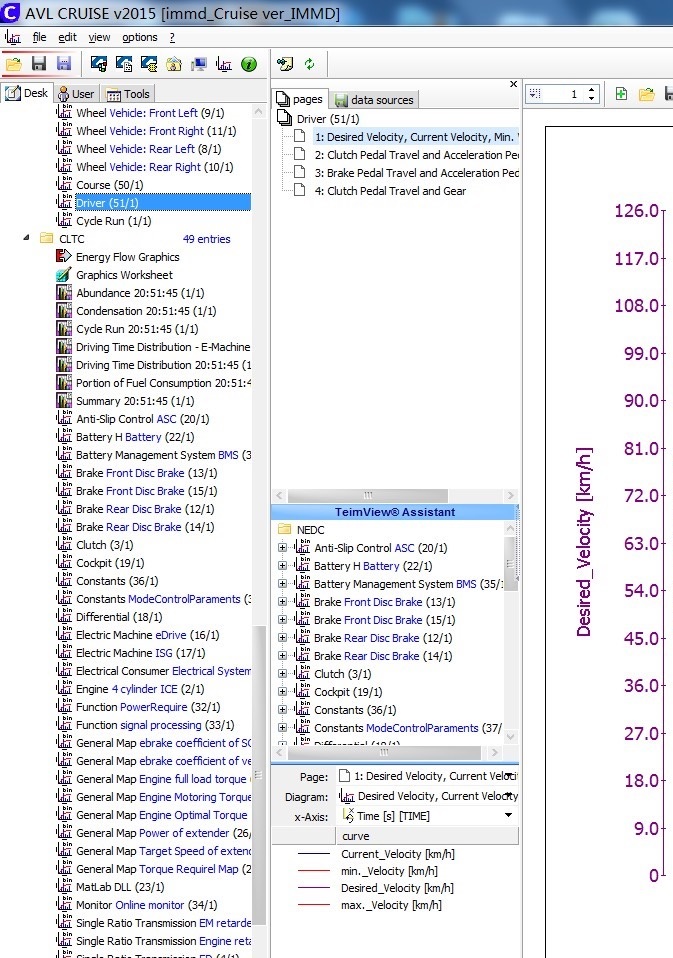Click the Summary 20:51:45 icon
The height and width of the screenshot is (958, 673).
64,401
